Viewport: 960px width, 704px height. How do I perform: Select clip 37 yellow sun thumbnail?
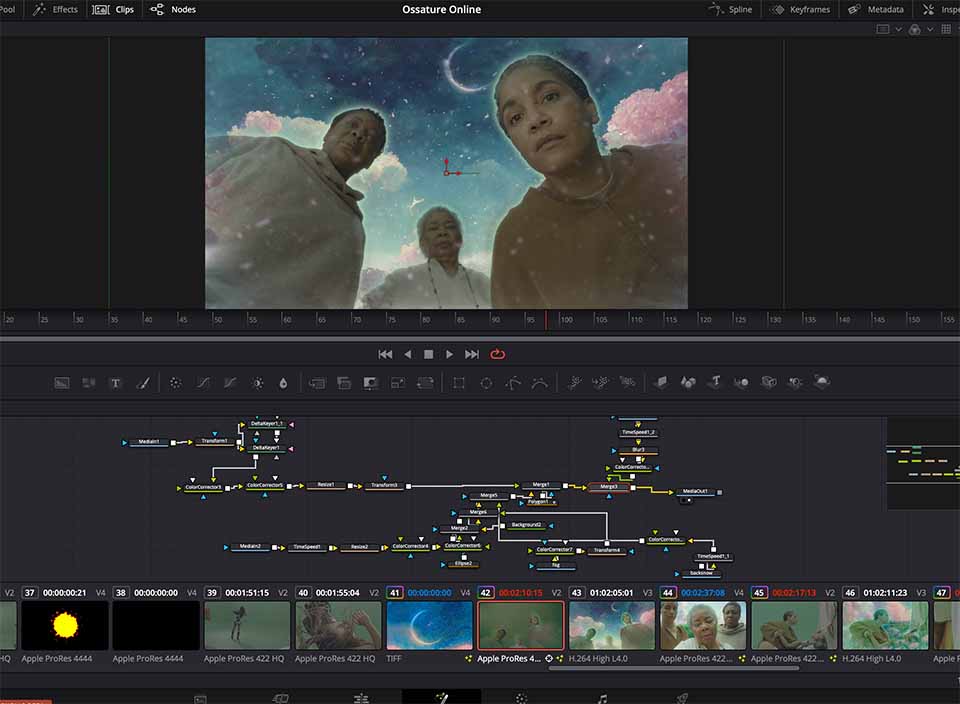65,625
